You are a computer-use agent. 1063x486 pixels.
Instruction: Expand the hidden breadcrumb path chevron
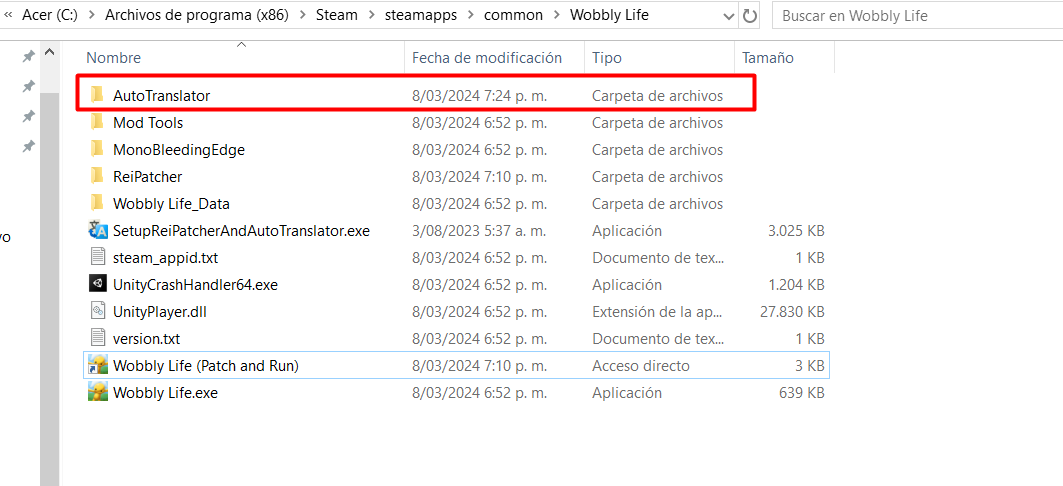pos(8,16)
